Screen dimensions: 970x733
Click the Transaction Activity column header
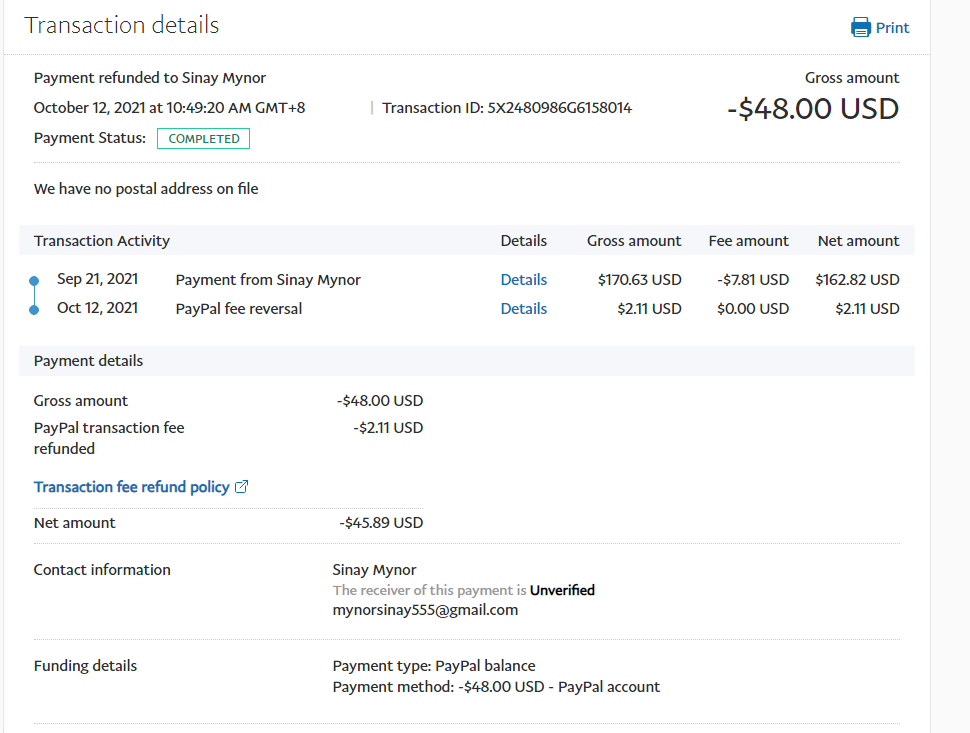(102, 241)
